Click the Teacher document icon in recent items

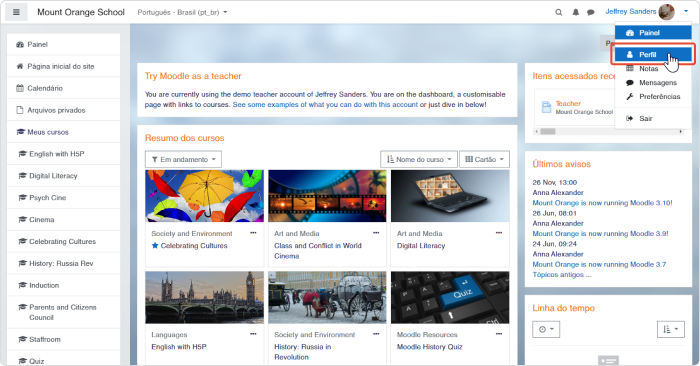tap(546, 107)
